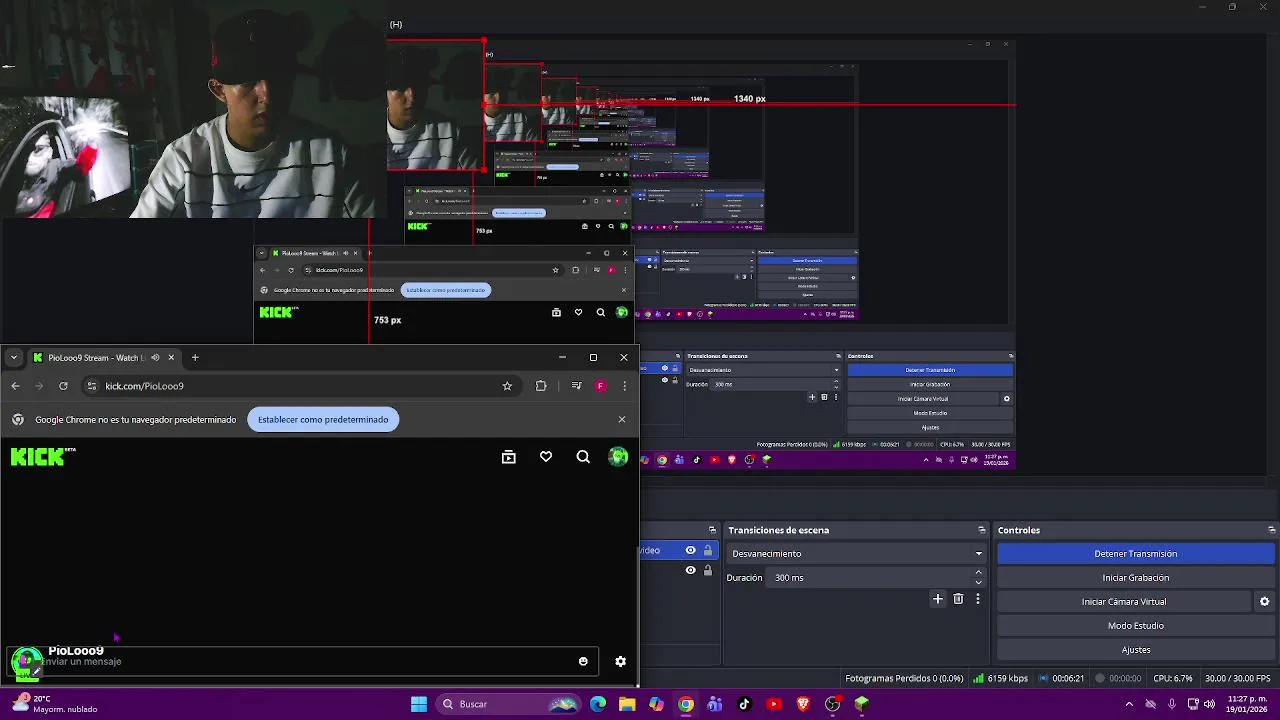1280x720 pixels.
Task: Open Kick search
Action: pyautogui.click(x=583, y=457)
